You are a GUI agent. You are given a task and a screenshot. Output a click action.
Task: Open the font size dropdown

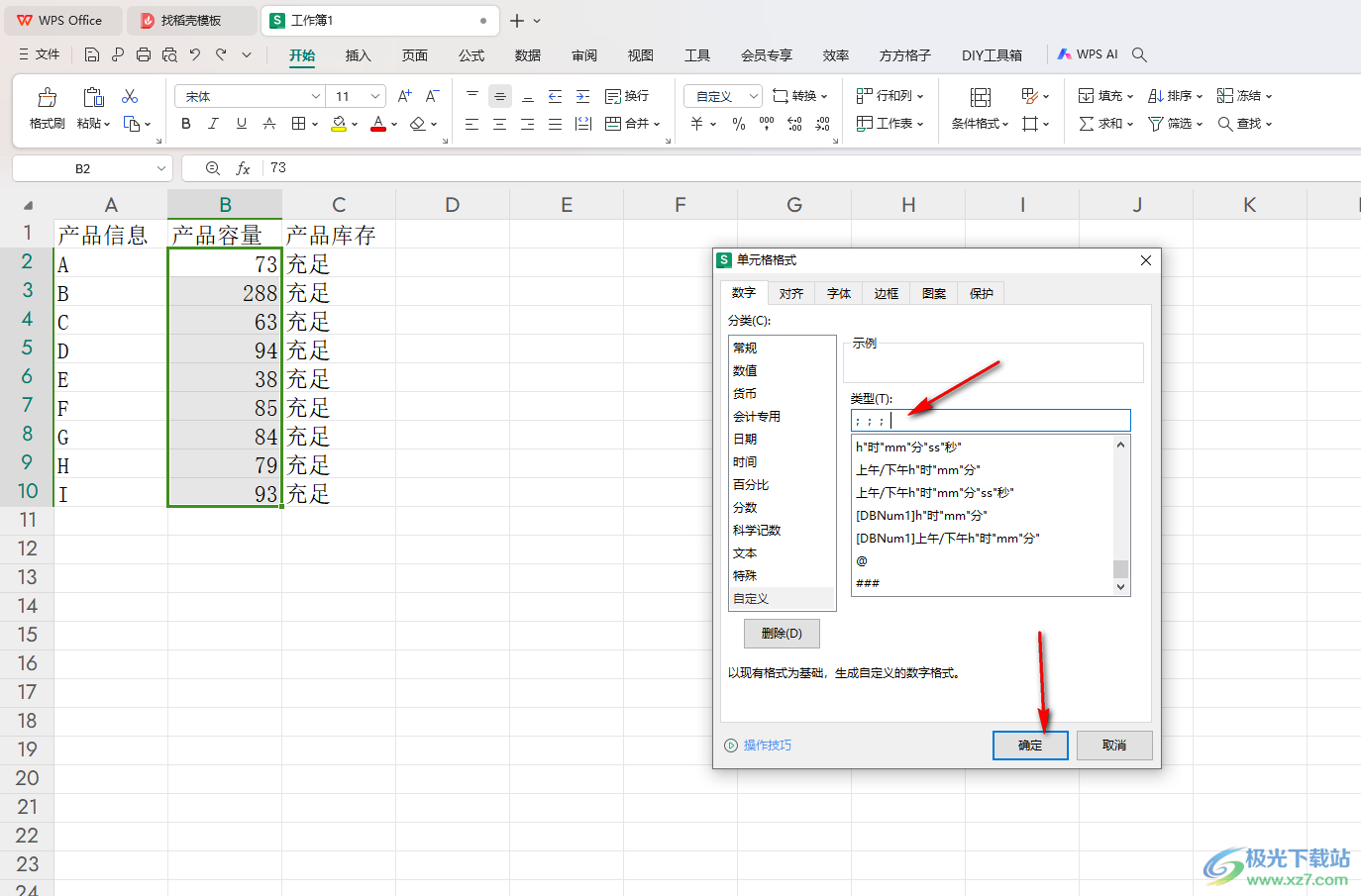pyautogui.click(x=375, y=96)
